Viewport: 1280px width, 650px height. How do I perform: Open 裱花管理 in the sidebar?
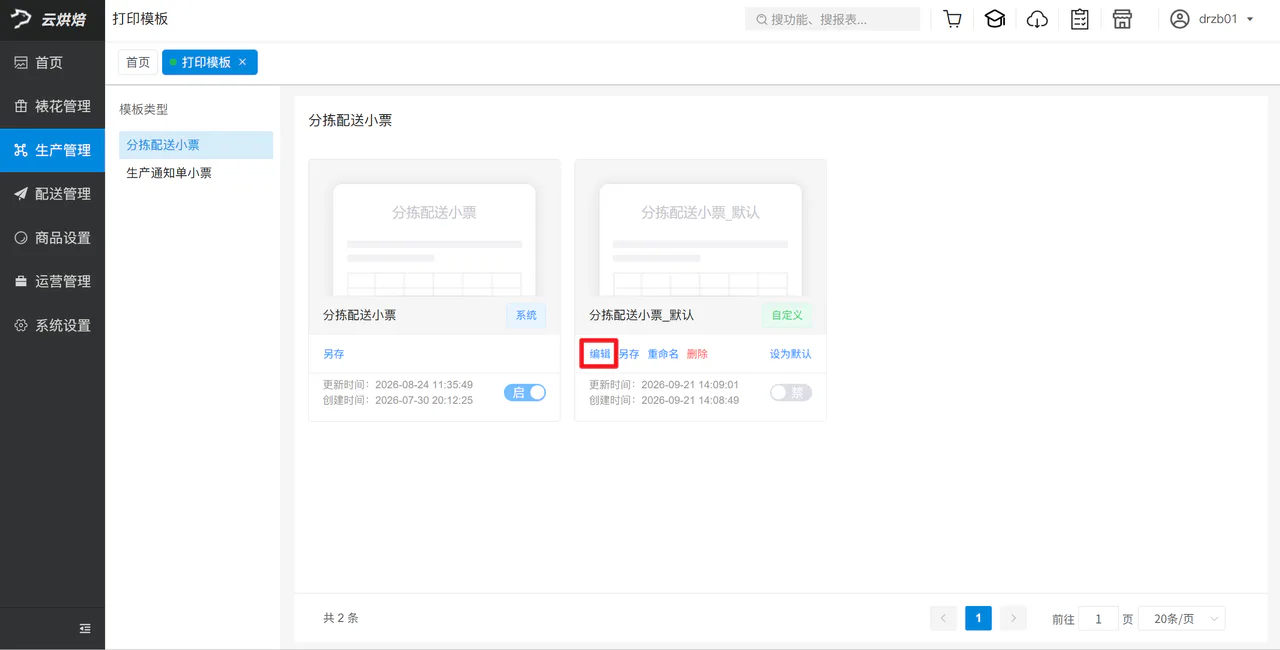pyautogui.click(x=52, y=106)
